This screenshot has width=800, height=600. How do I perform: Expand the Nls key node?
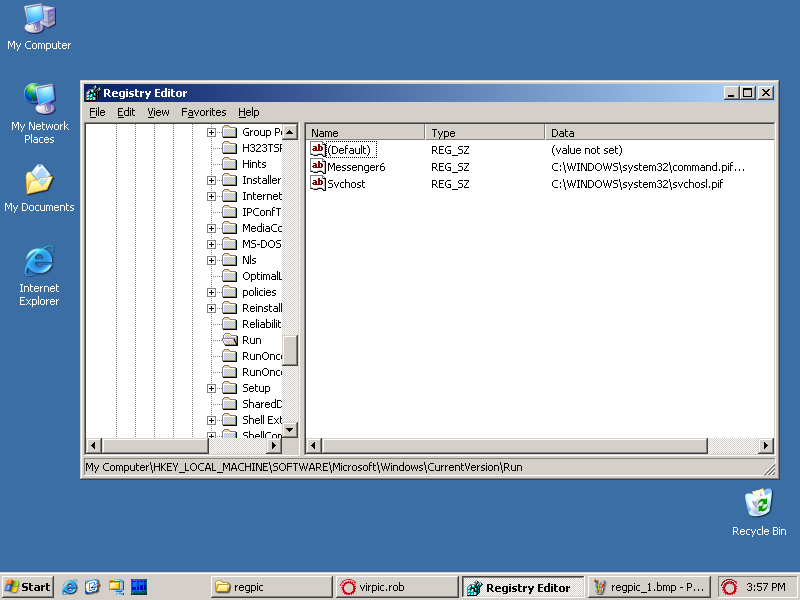(211, 261)
